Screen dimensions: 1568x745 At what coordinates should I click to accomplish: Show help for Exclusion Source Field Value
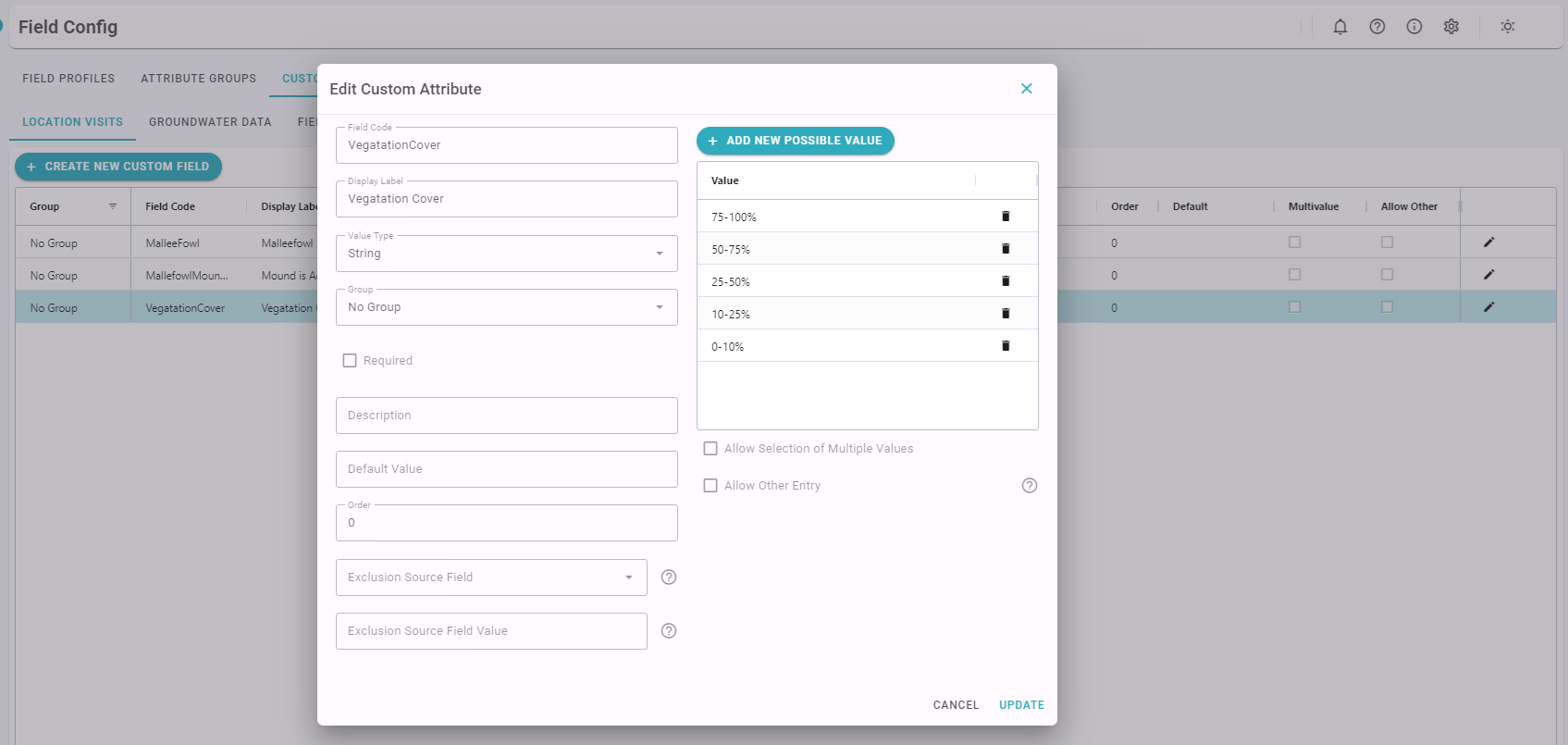[669, 631]
